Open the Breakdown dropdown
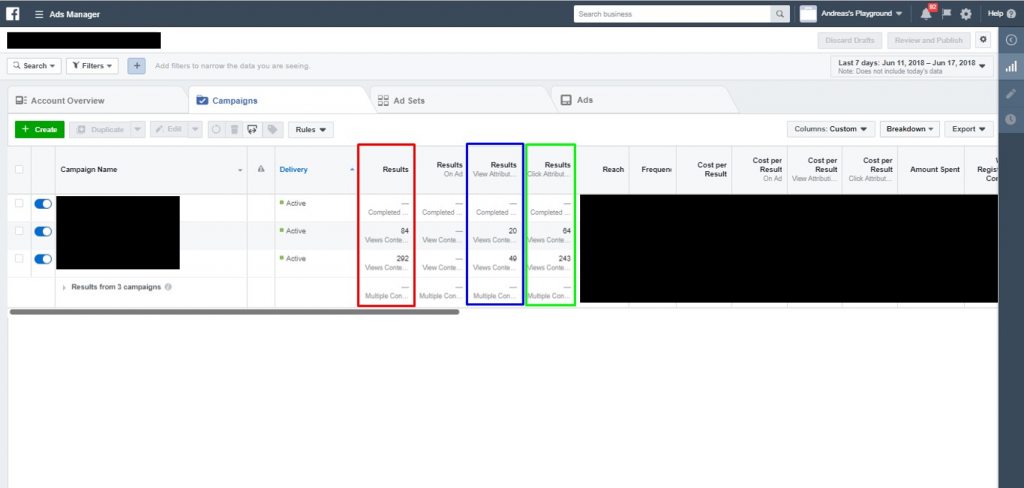 [910, 129]
